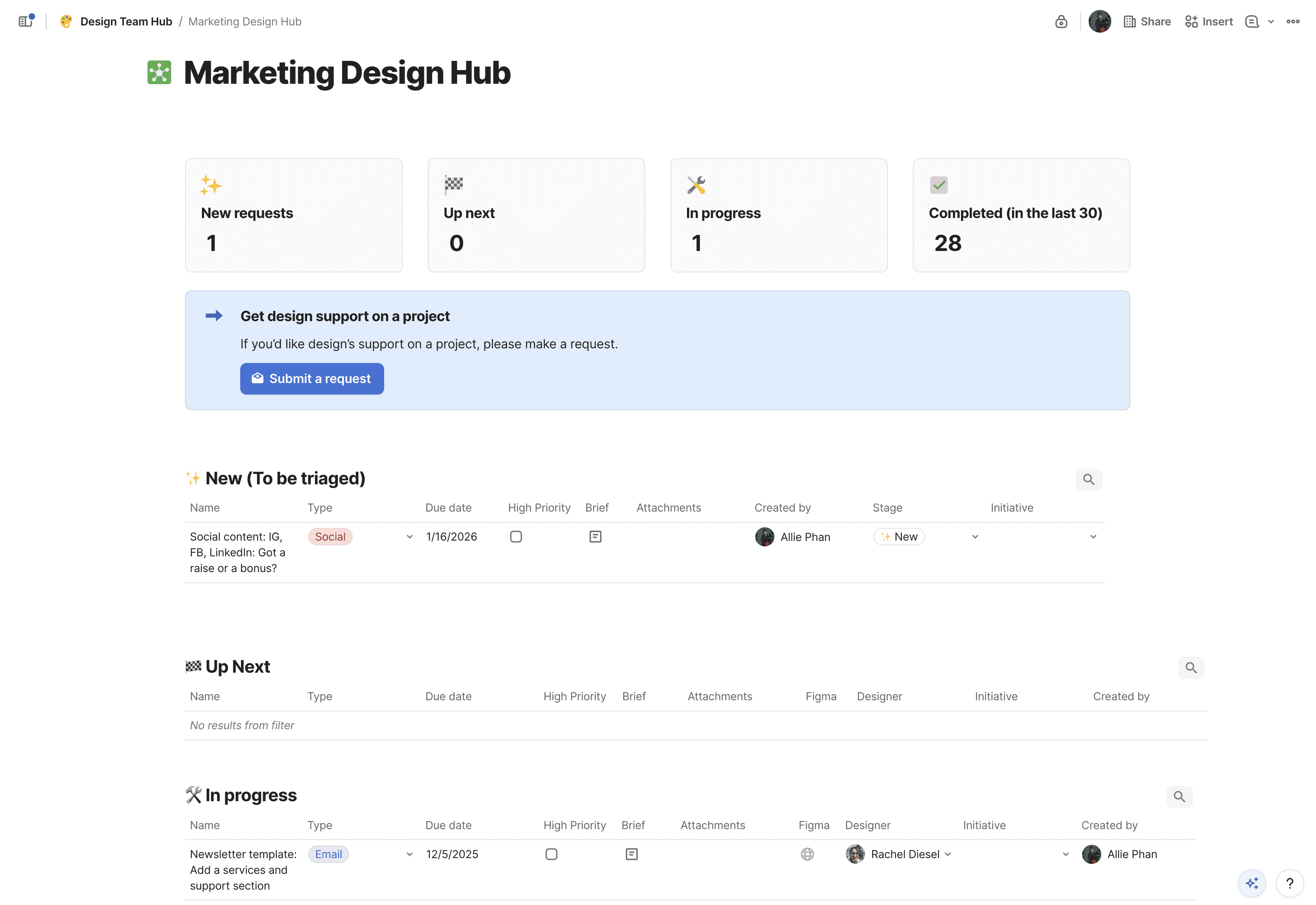Click Submit a request button
Image resolution: width=1316 pixels, height=905 pixels.
point(312,379)
